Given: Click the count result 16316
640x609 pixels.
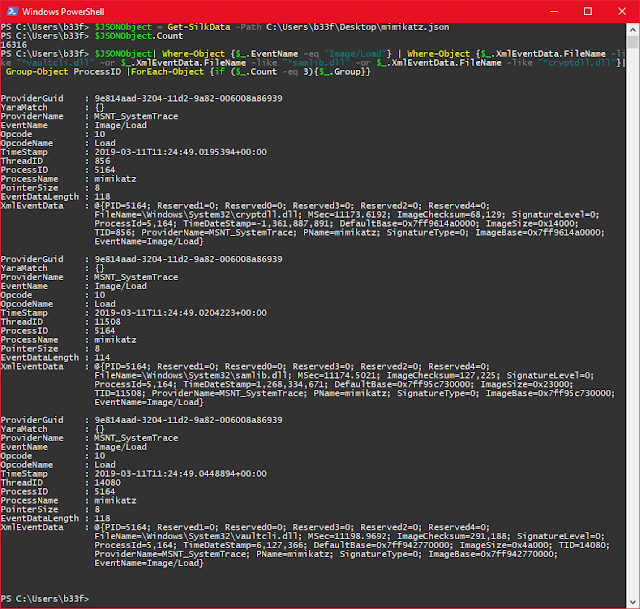Looking at the screenshot, I should point(13,45).
